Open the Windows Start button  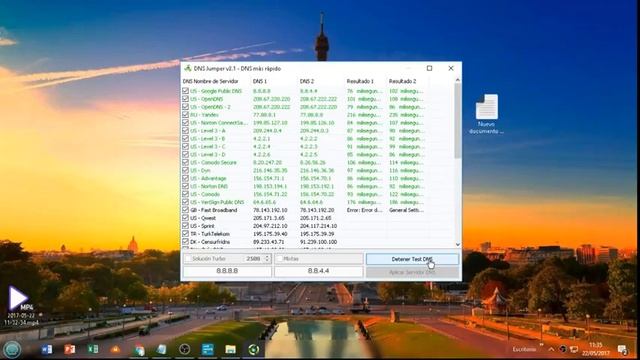click(11, 349)
